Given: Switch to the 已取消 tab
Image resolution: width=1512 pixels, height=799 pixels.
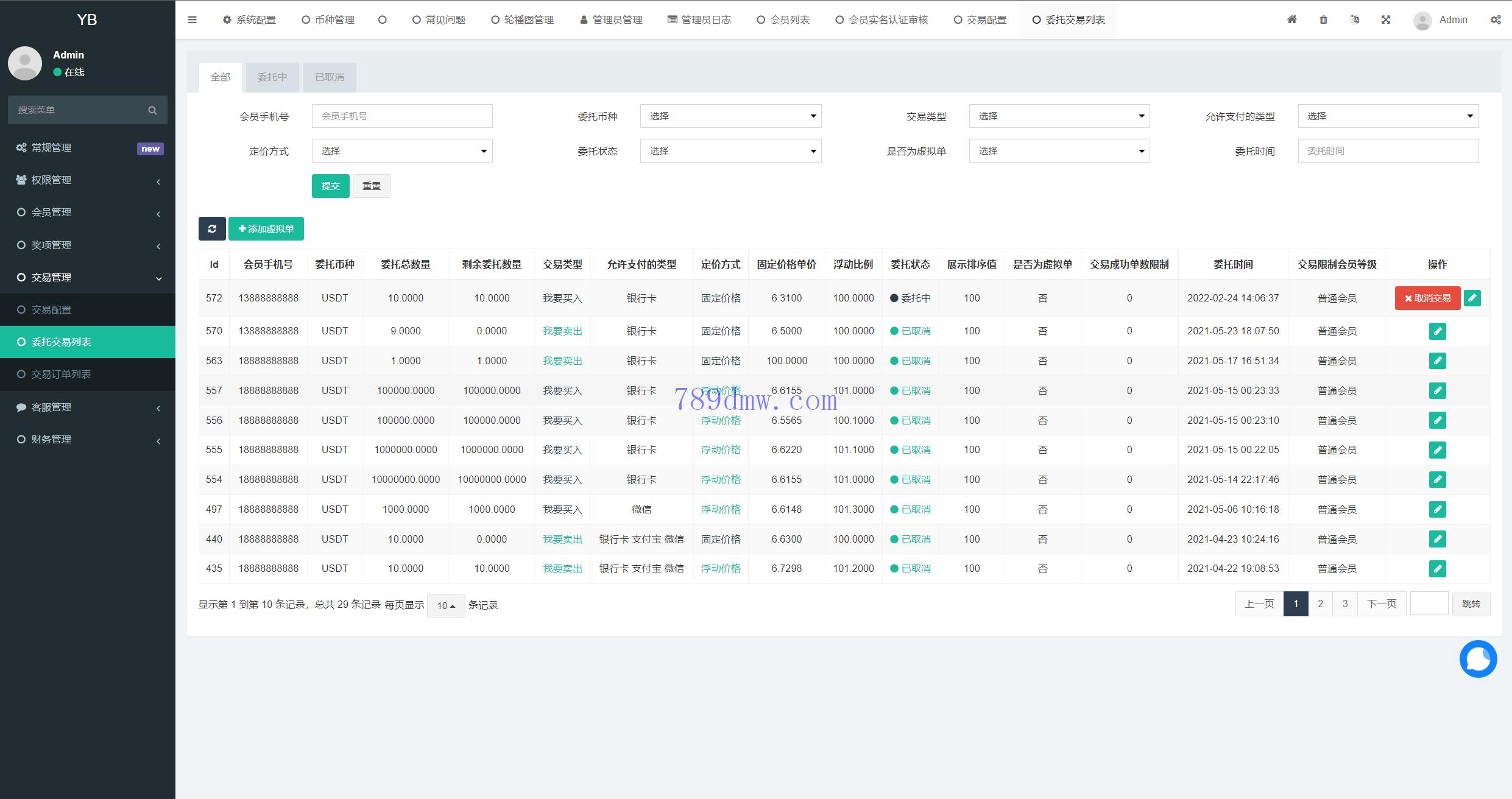Looking at the screenshot, I should pos(330,77).
